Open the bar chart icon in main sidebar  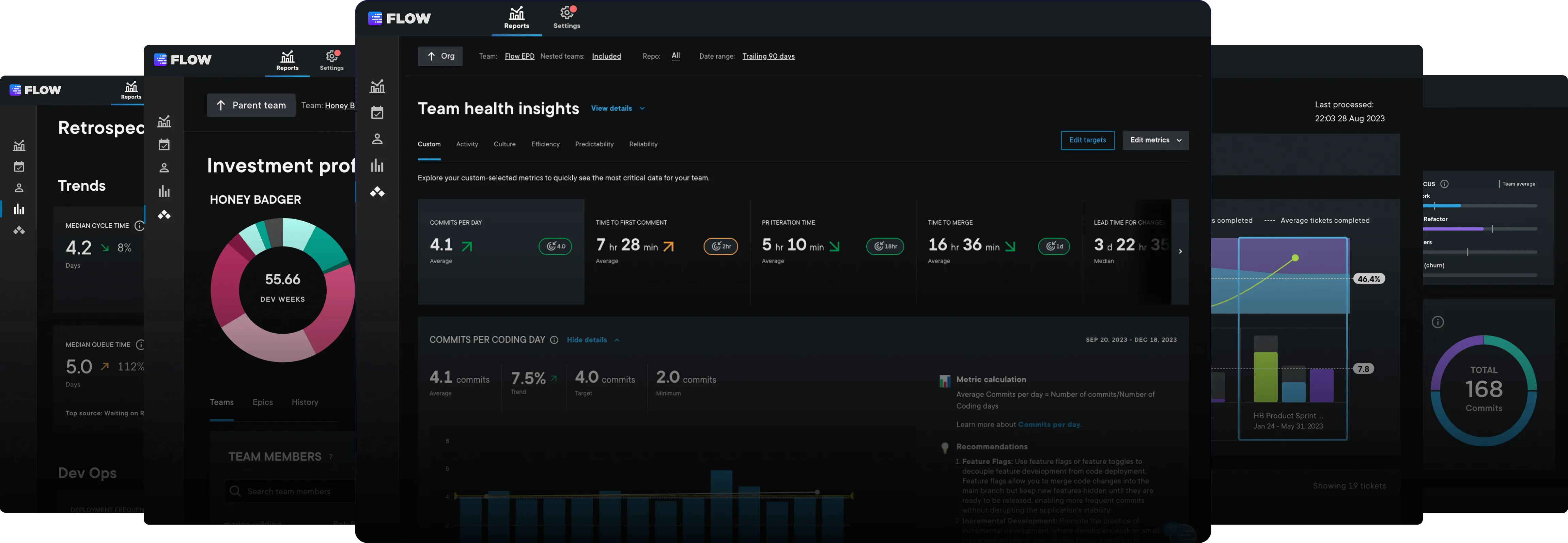coord(377,165)
